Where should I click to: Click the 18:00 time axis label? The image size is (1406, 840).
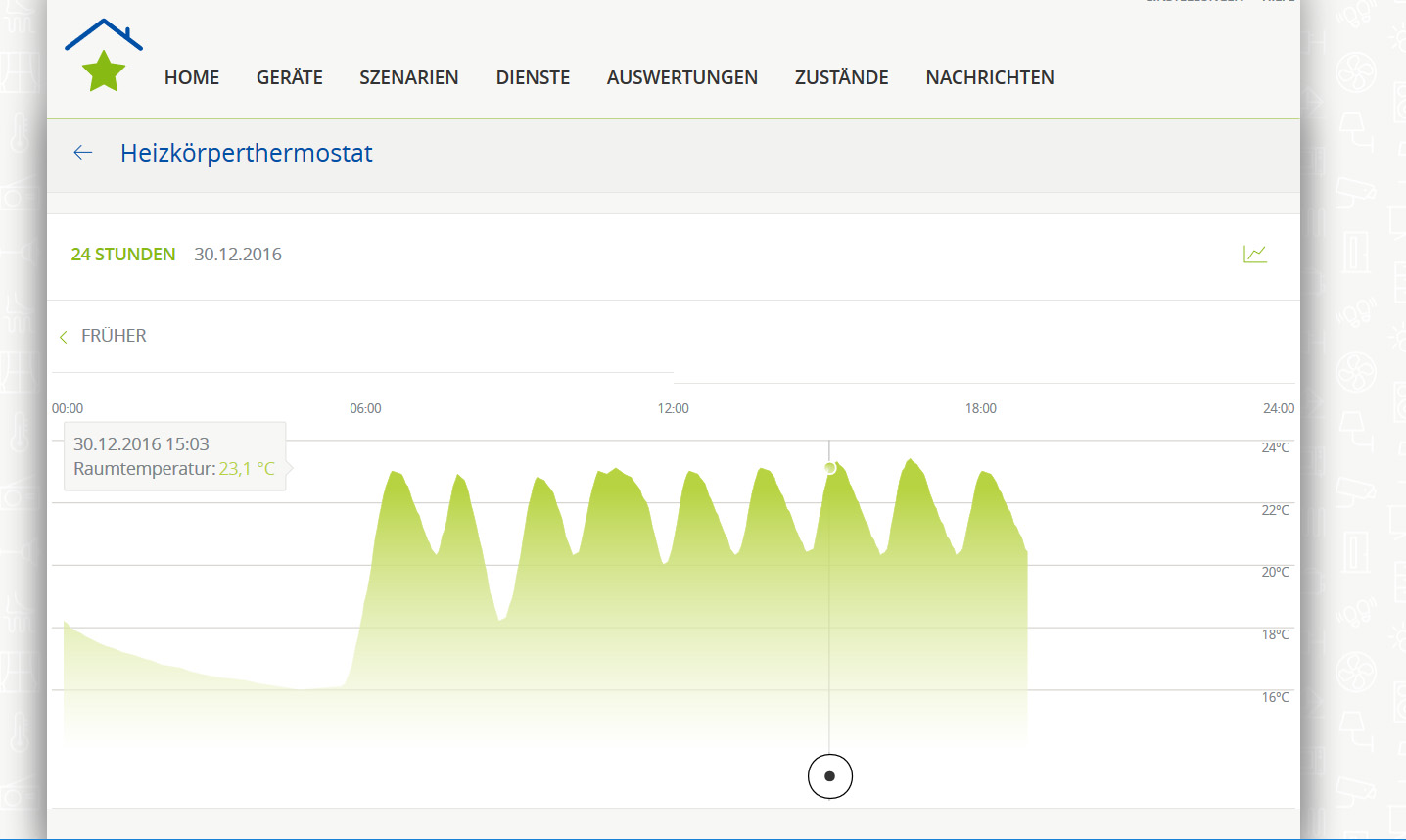[x=980, y=408]
